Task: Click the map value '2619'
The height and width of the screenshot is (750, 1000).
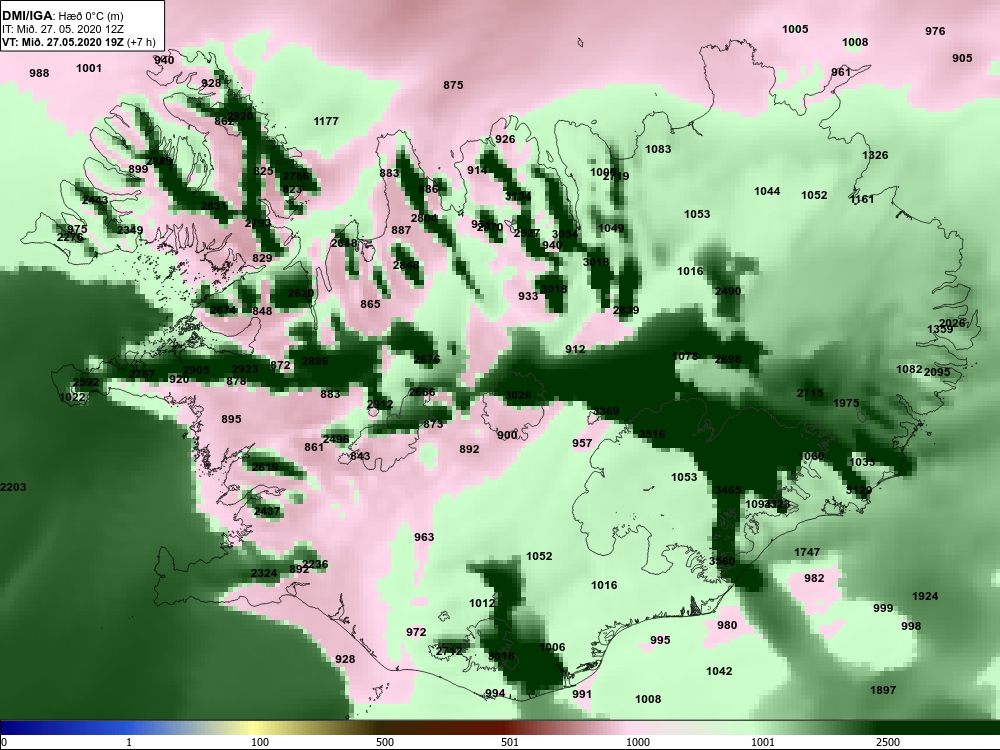Action: coord(265,466)
